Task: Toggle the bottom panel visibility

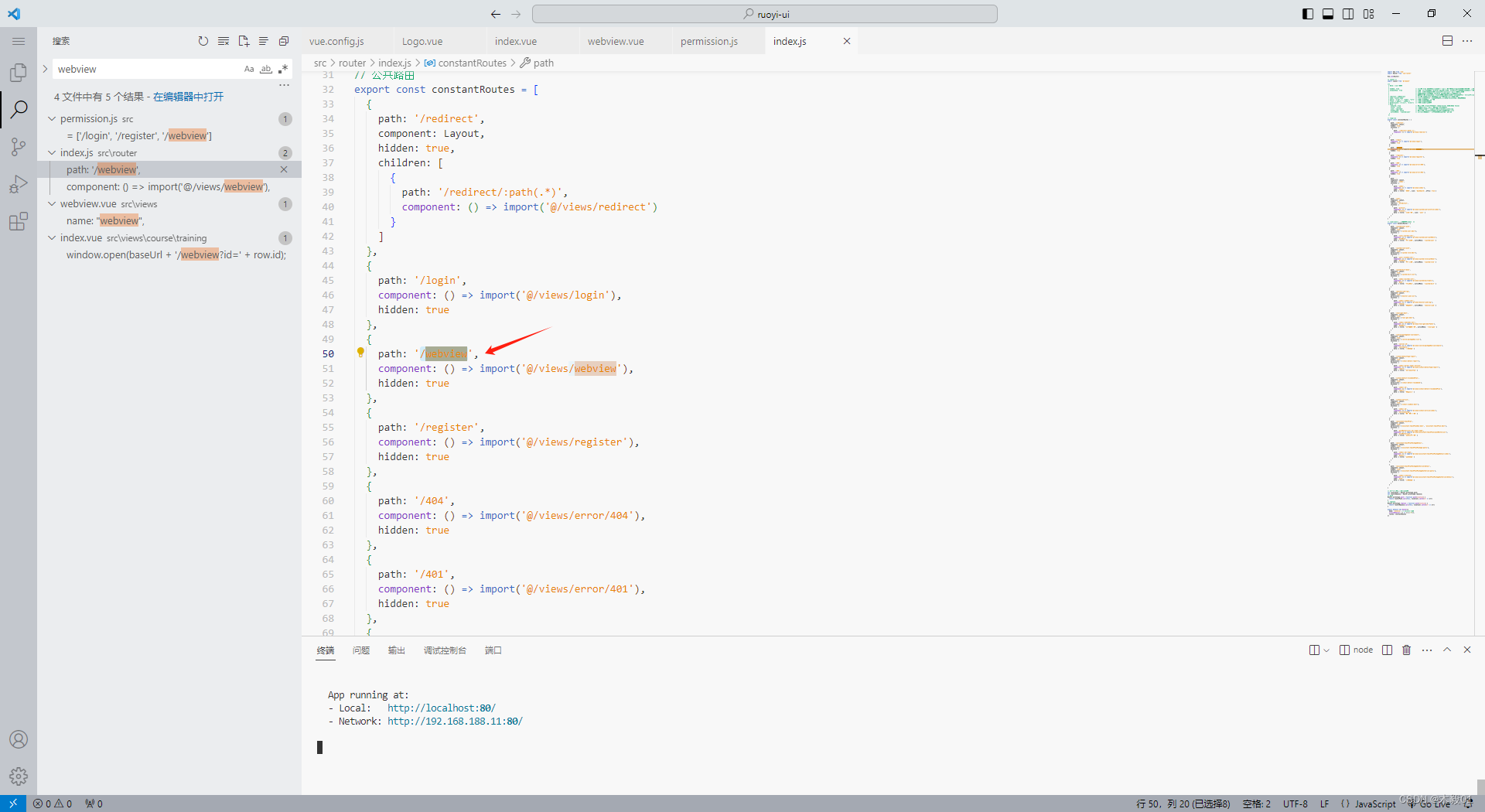Action: click(1328, 14)
